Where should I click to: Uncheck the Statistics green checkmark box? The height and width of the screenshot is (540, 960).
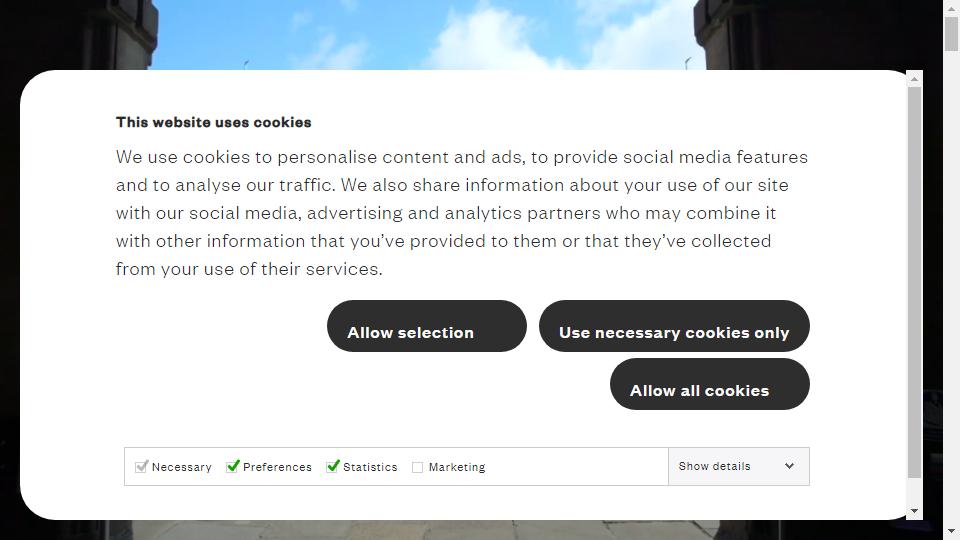(x=332, y=467)
